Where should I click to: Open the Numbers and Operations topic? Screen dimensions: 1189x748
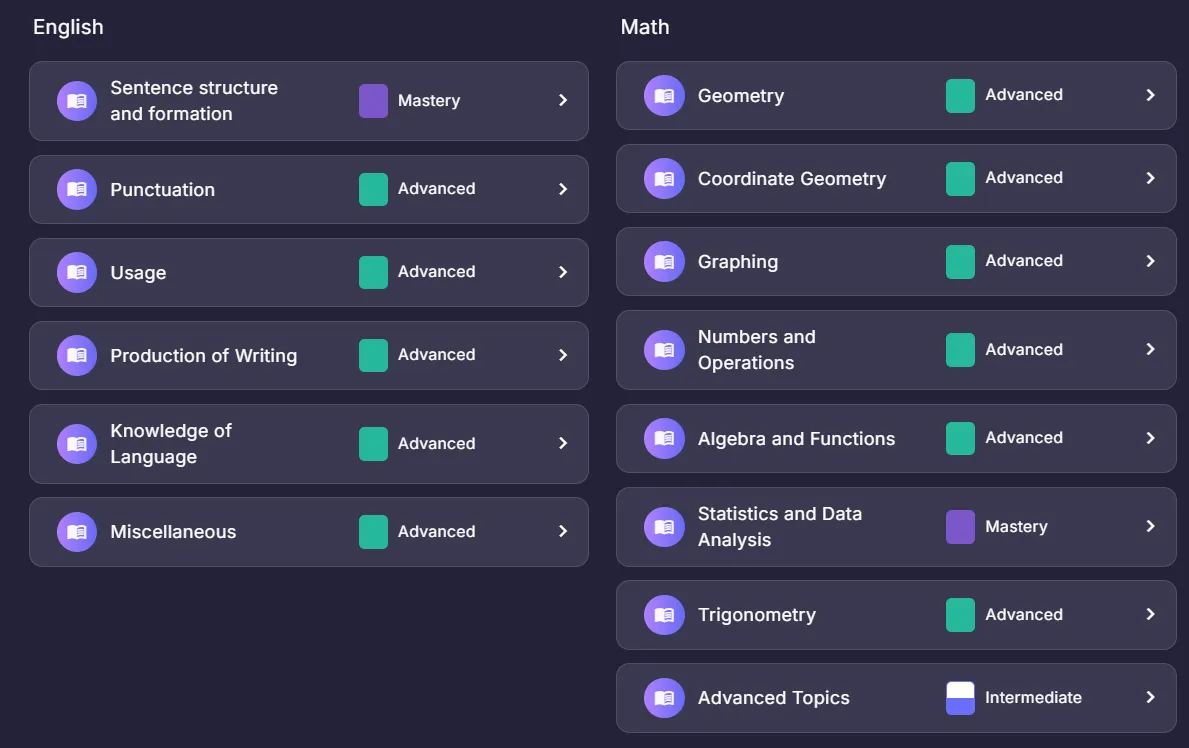tap(756, 350)
